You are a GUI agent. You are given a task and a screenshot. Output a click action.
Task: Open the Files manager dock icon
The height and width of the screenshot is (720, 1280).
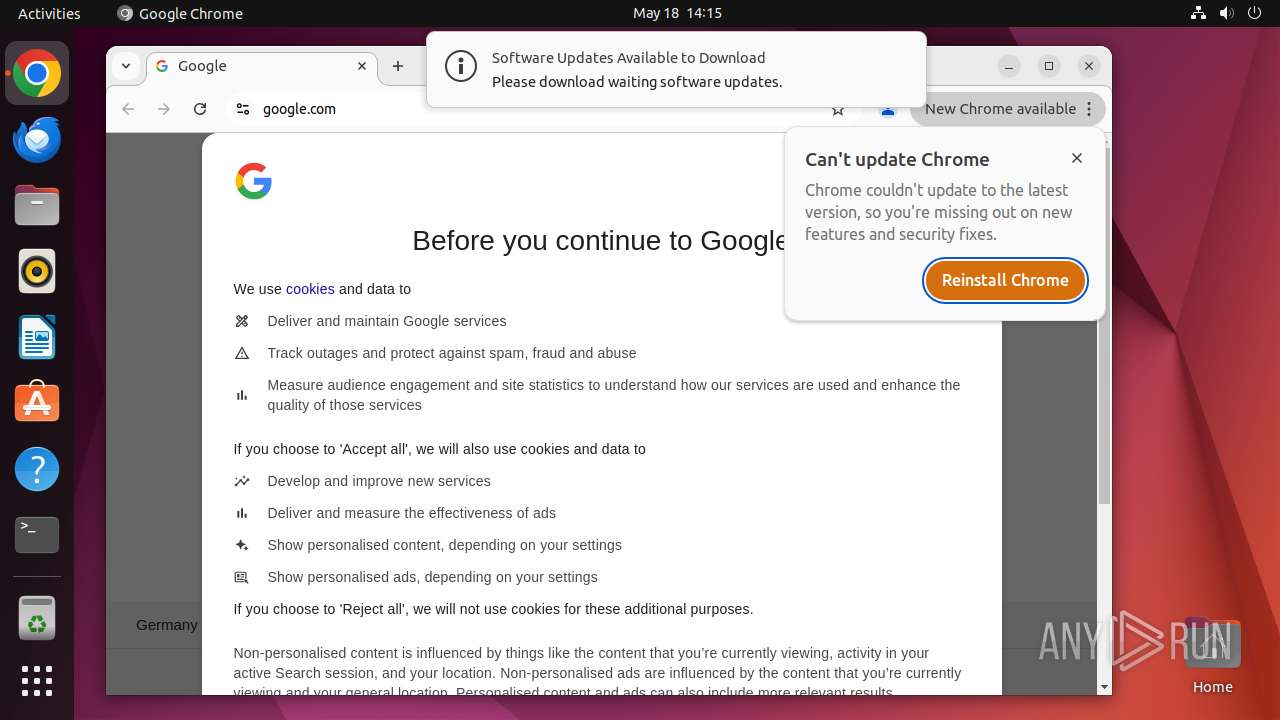pyautogui.click(x=37, y=205)
